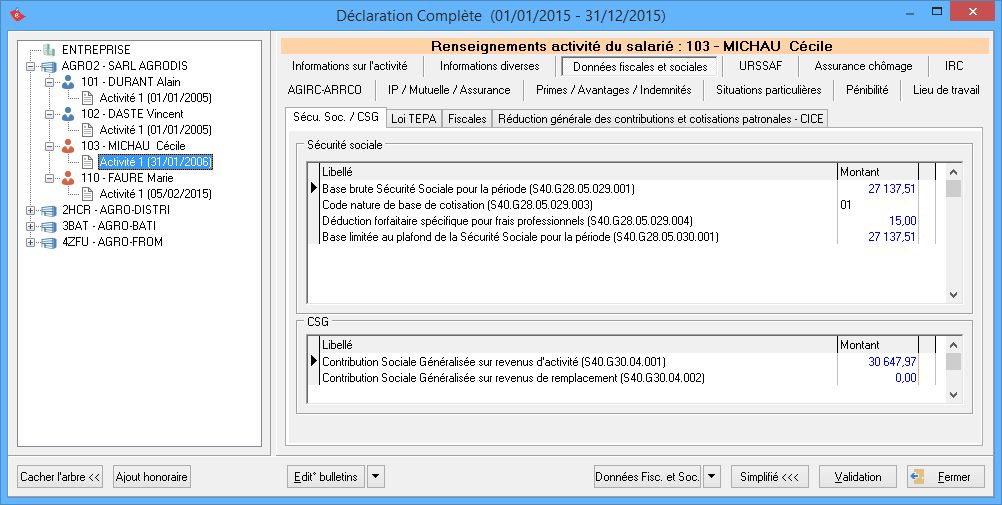Screen dimensions: 1002x505
Task: Switch to the URSSAF tab
Action: 760,66
